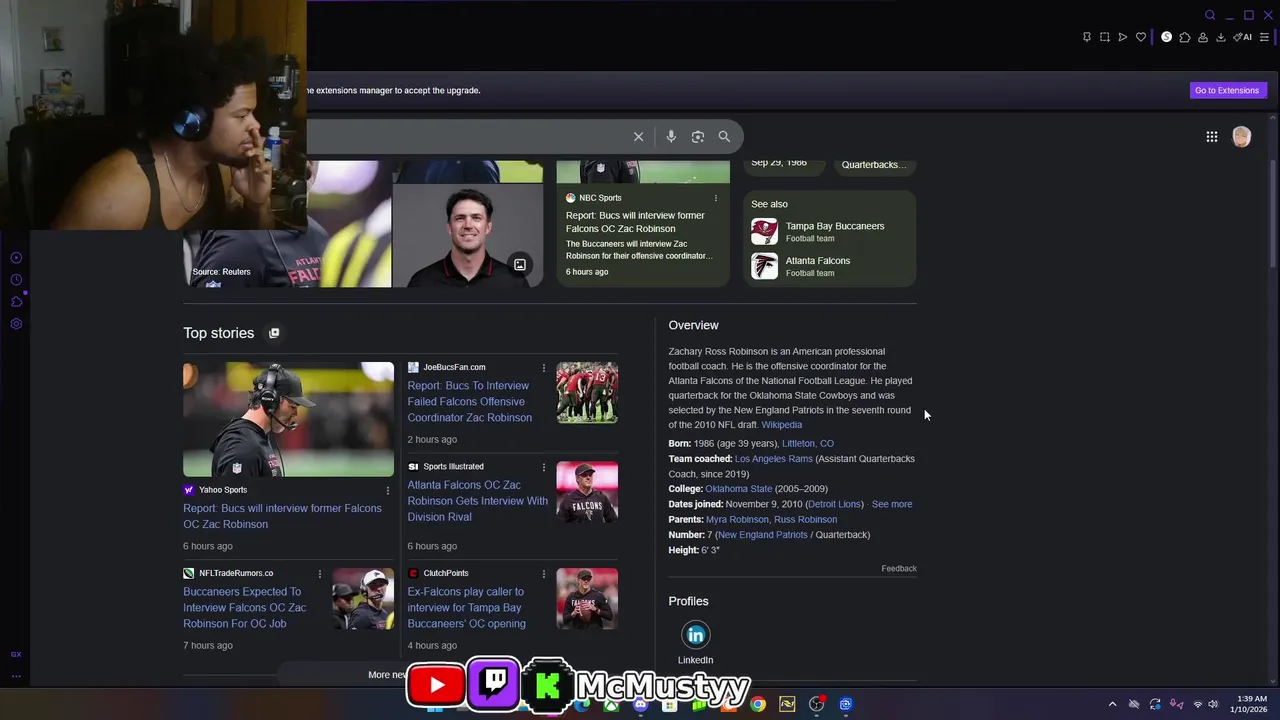Click Oklahoma State college link

[739, 489]
